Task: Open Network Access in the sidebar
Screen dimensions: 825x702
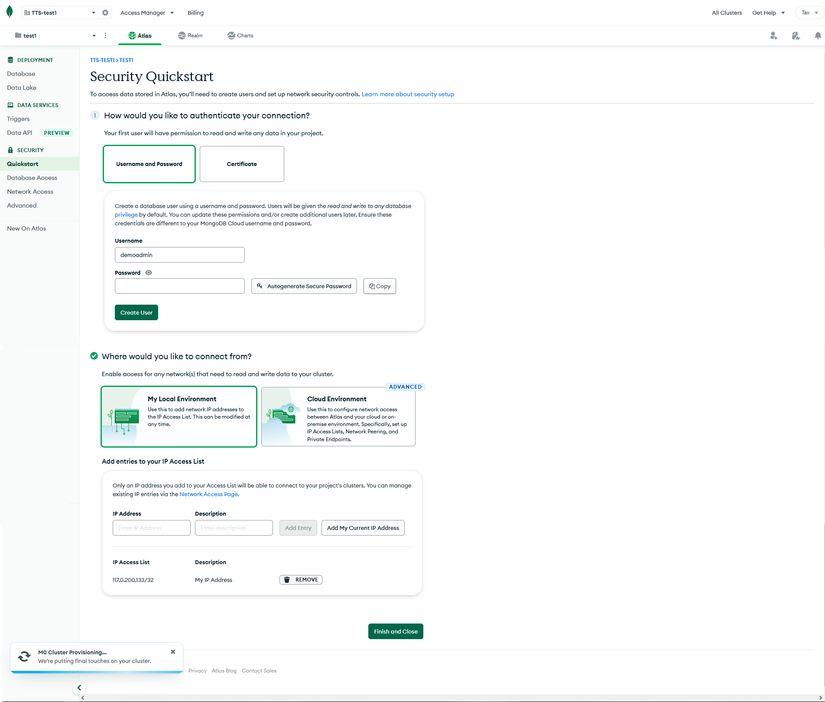Action: coord(30,192)
